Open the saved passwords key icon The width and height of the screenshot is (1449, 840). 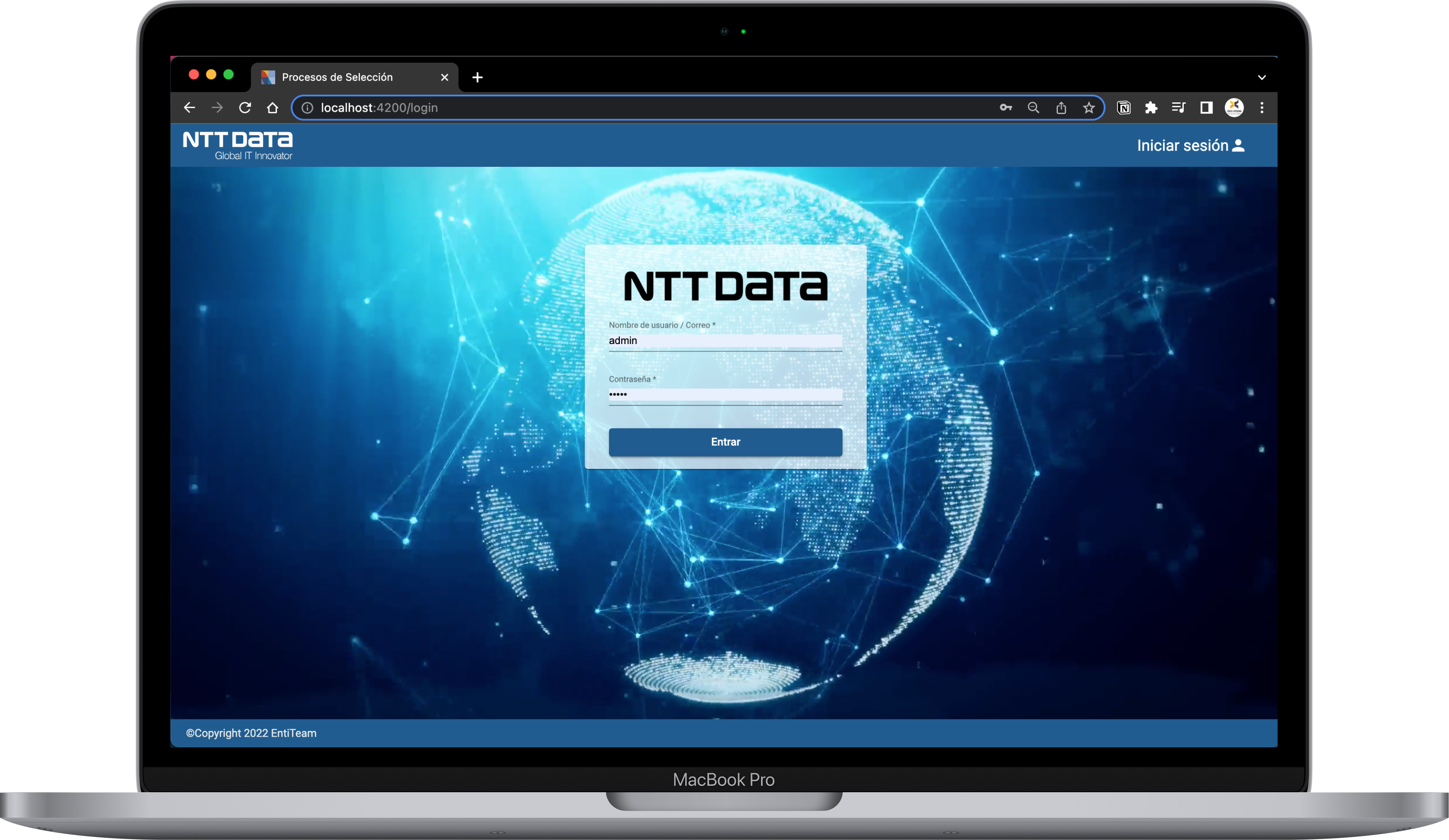click(1005, 107)
